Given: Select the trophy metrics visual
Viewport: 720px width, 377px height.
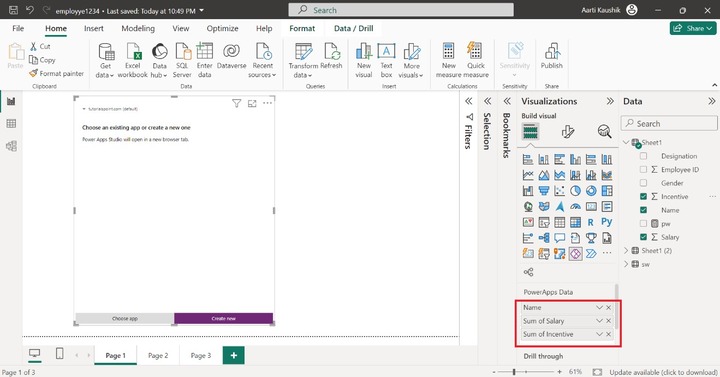Looking at the screenshot, I should (591, 238).
